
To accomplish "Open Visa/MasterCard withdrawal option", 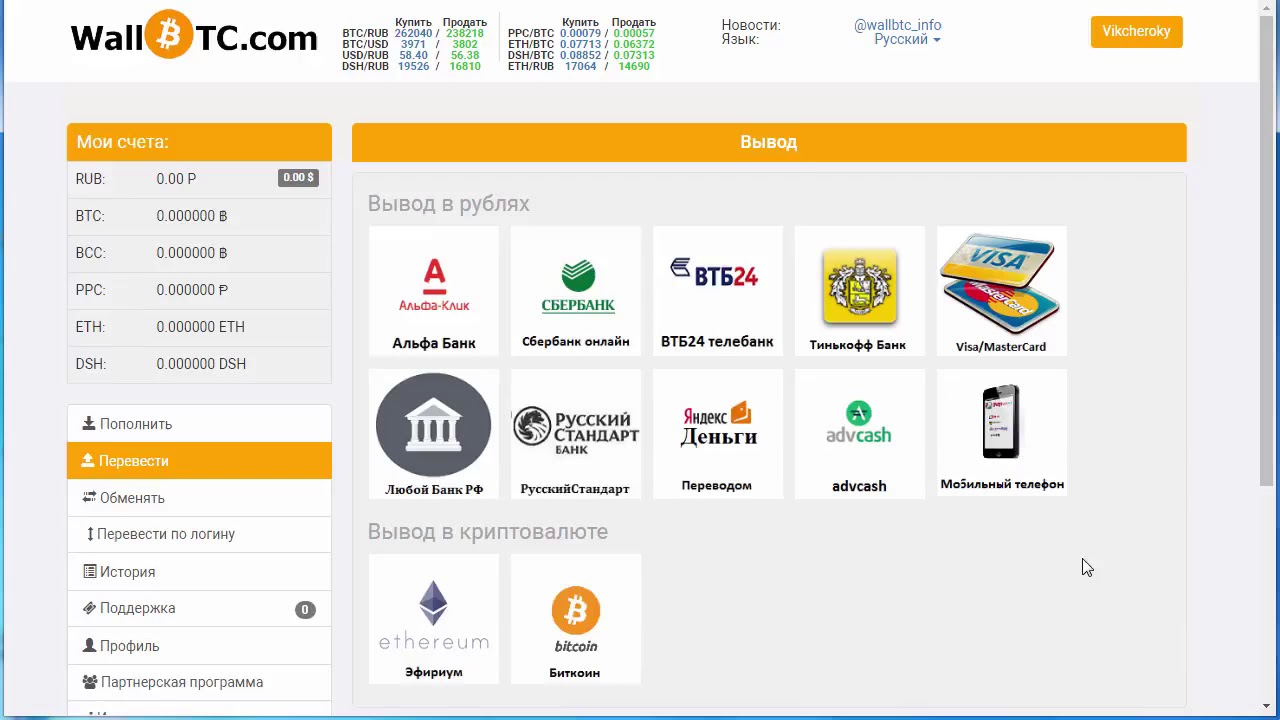I will point(1001,291).
